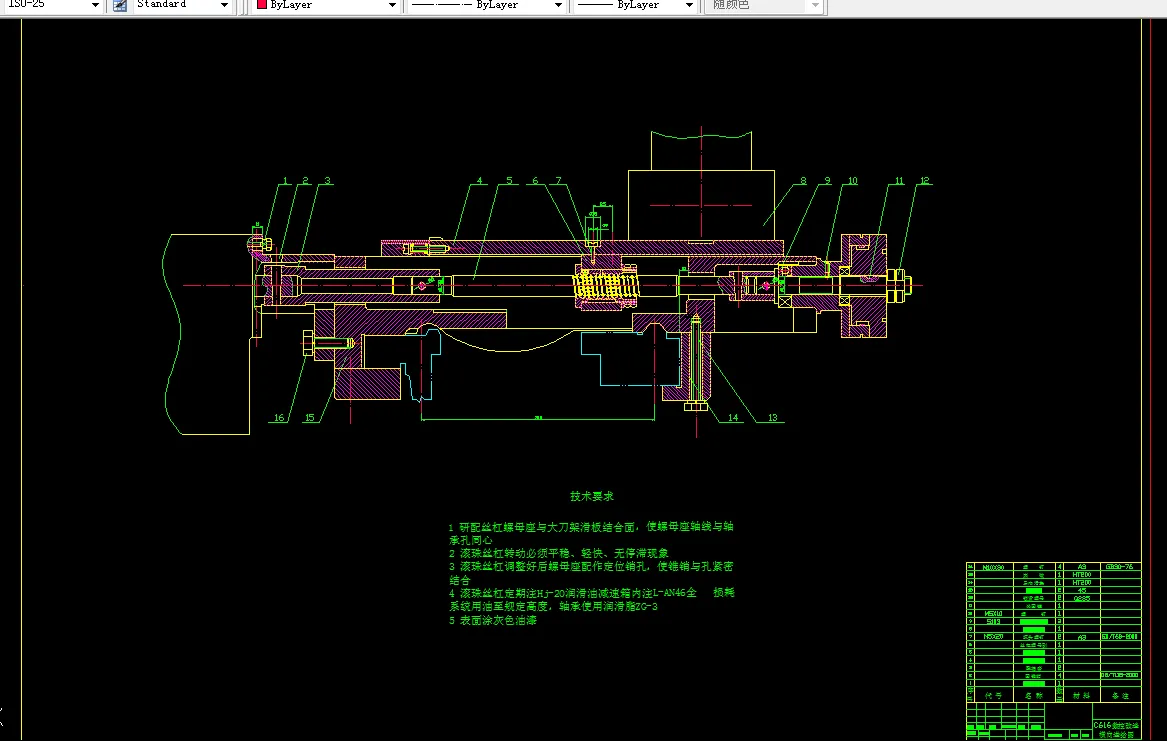This screenshot has width=1167, height=741.
Task: Open the ByLayer linetype dropdown with dash-dot line
Action: point(558,5)
